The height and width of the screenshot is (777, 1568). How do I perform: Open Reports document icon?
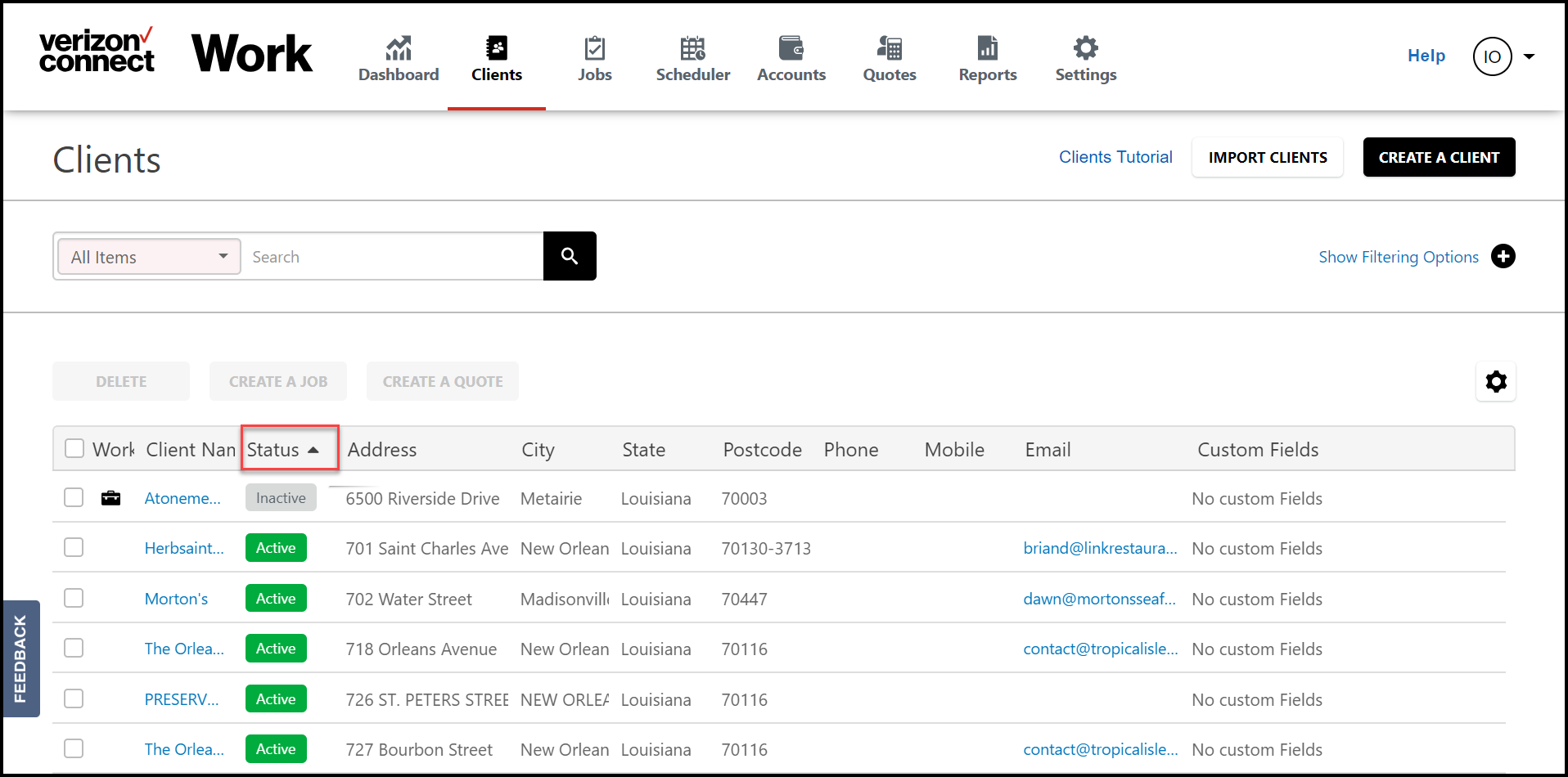[x=988, y=48]
